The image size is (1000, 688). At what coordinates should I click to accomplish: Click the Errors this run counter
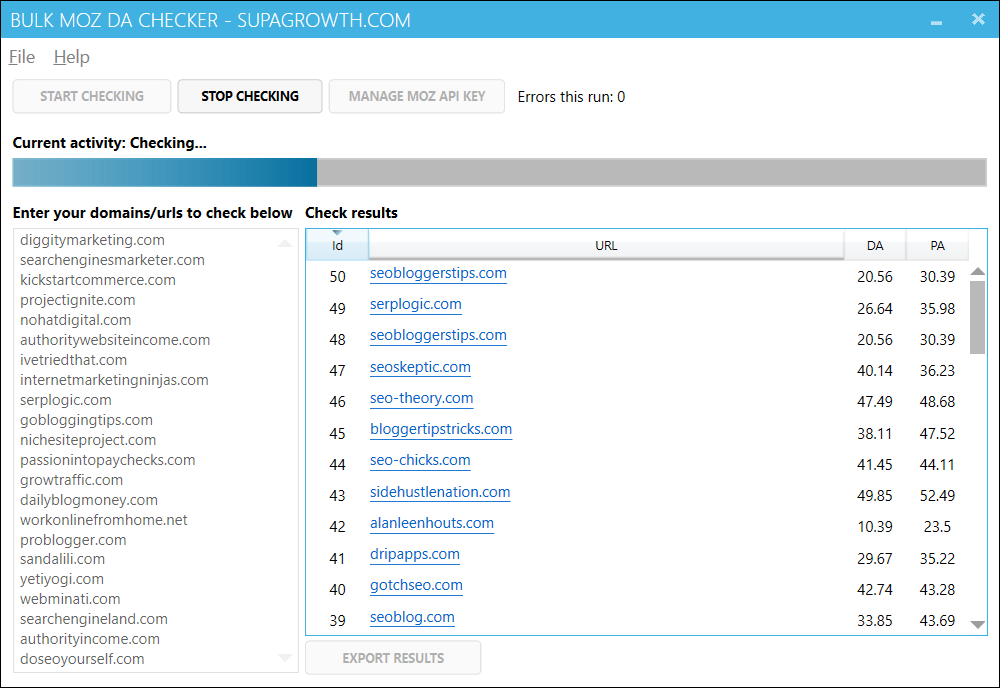pyautogui.click(x=571, y=97)
